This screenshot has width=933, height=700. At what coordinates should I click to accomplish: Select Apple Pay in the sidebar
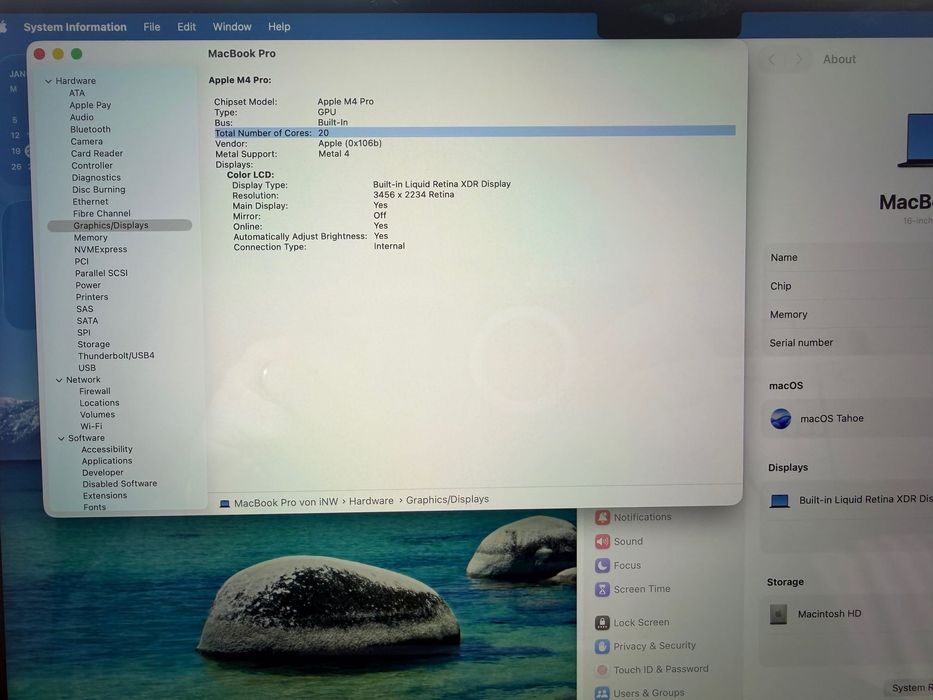click(90, 105)
